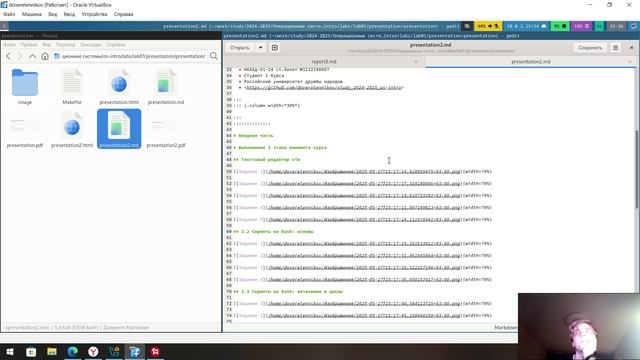Click the '# Вводная часть' heading line
This screenshot has width=640, height=360.
pos(253,136)
